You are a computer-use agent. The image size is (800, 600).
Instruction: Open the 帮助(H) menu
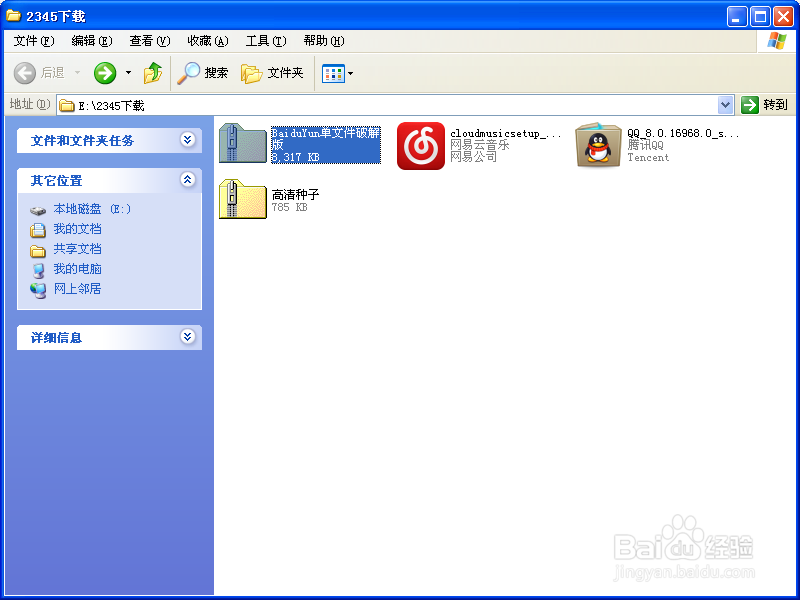323,41
